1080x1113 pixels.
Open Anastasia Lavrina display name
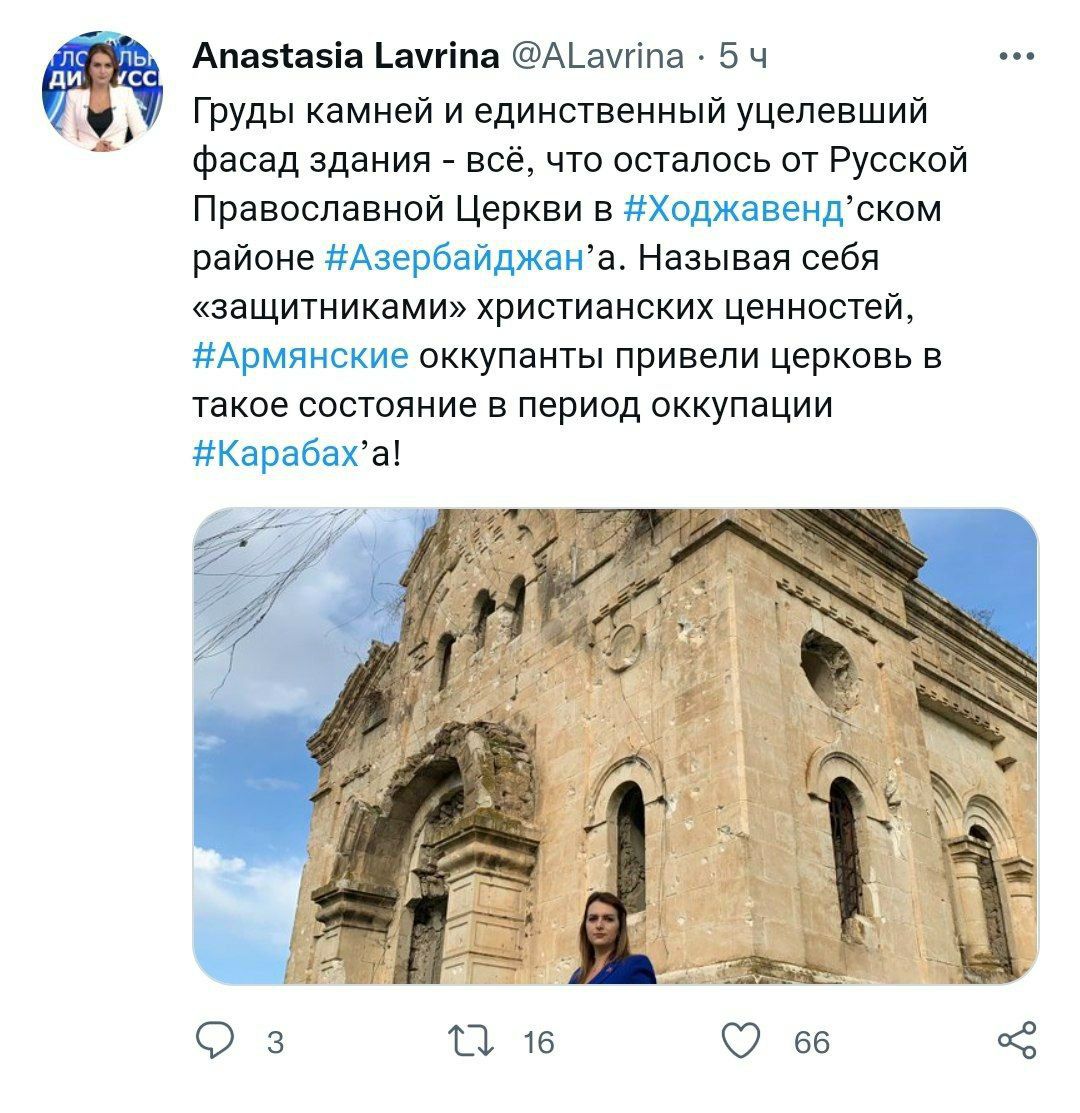pyautogui.click(x=346, y=56)
